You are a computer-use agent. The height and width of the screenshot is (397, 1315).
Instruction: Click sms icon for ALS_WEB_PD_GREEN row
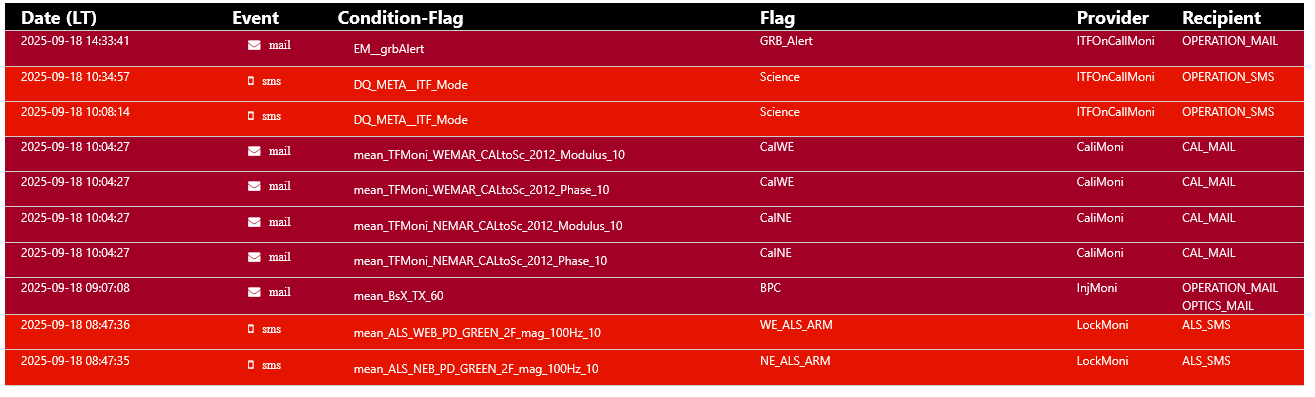251,329
